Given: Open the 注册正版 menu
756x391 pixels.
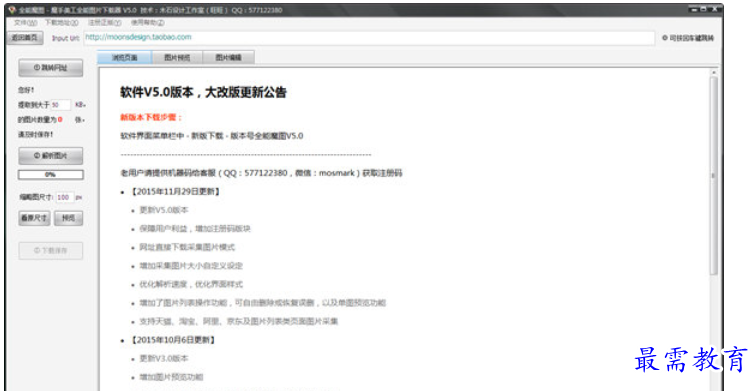Looking at the screenshot, I should [104, 23].
